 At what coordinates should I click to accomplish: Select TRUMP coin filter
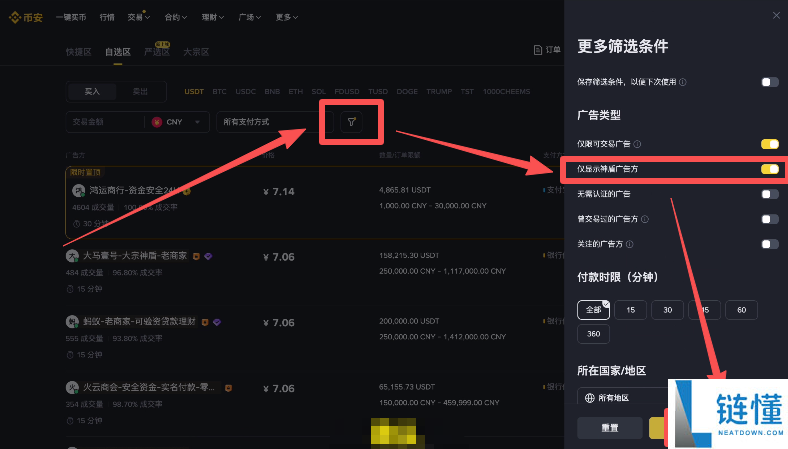point(439,92)
